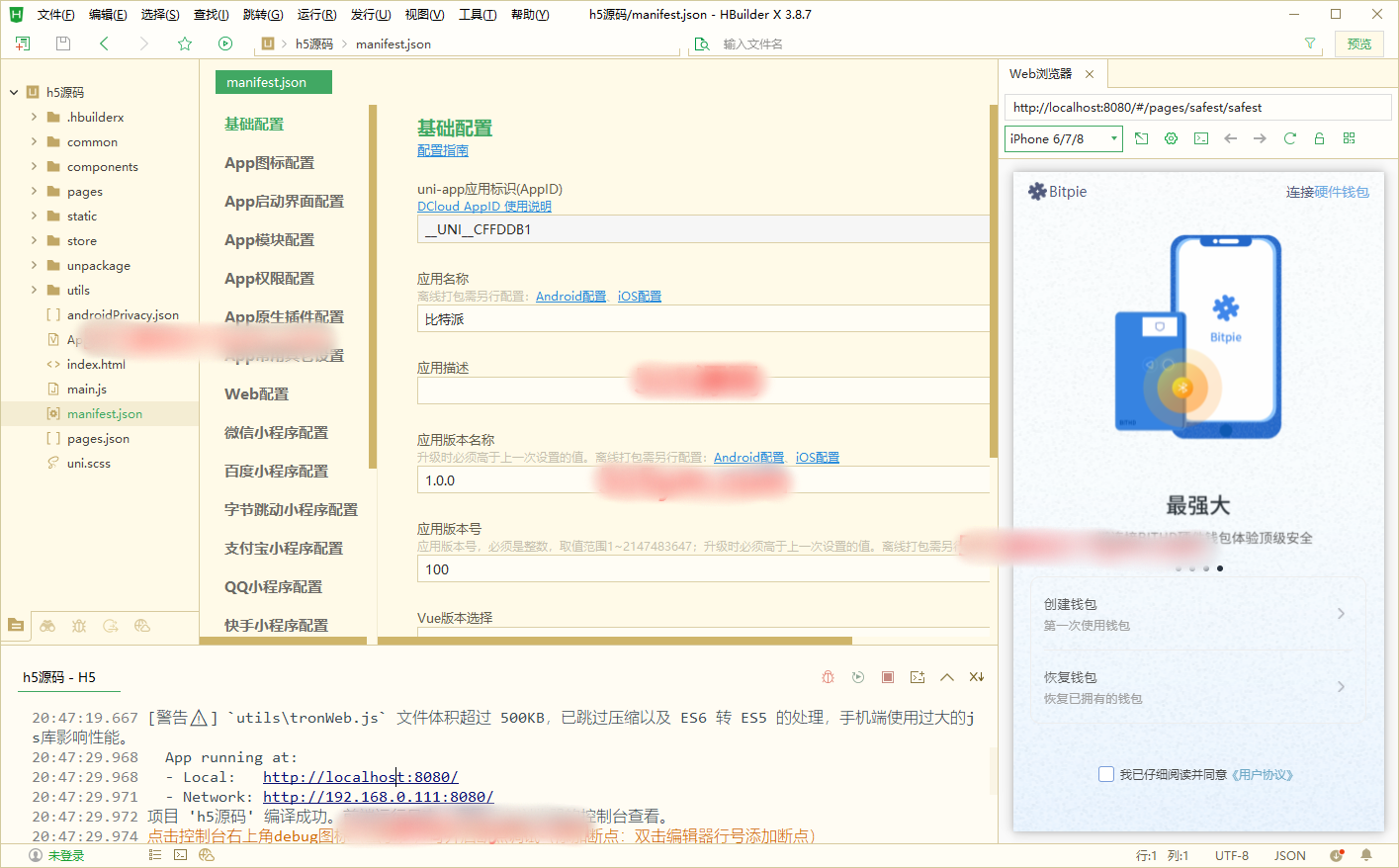Viewport: 1399px width, 868px height.
Task: Refresh the Web browser preview
Action: pos(1289,138)
